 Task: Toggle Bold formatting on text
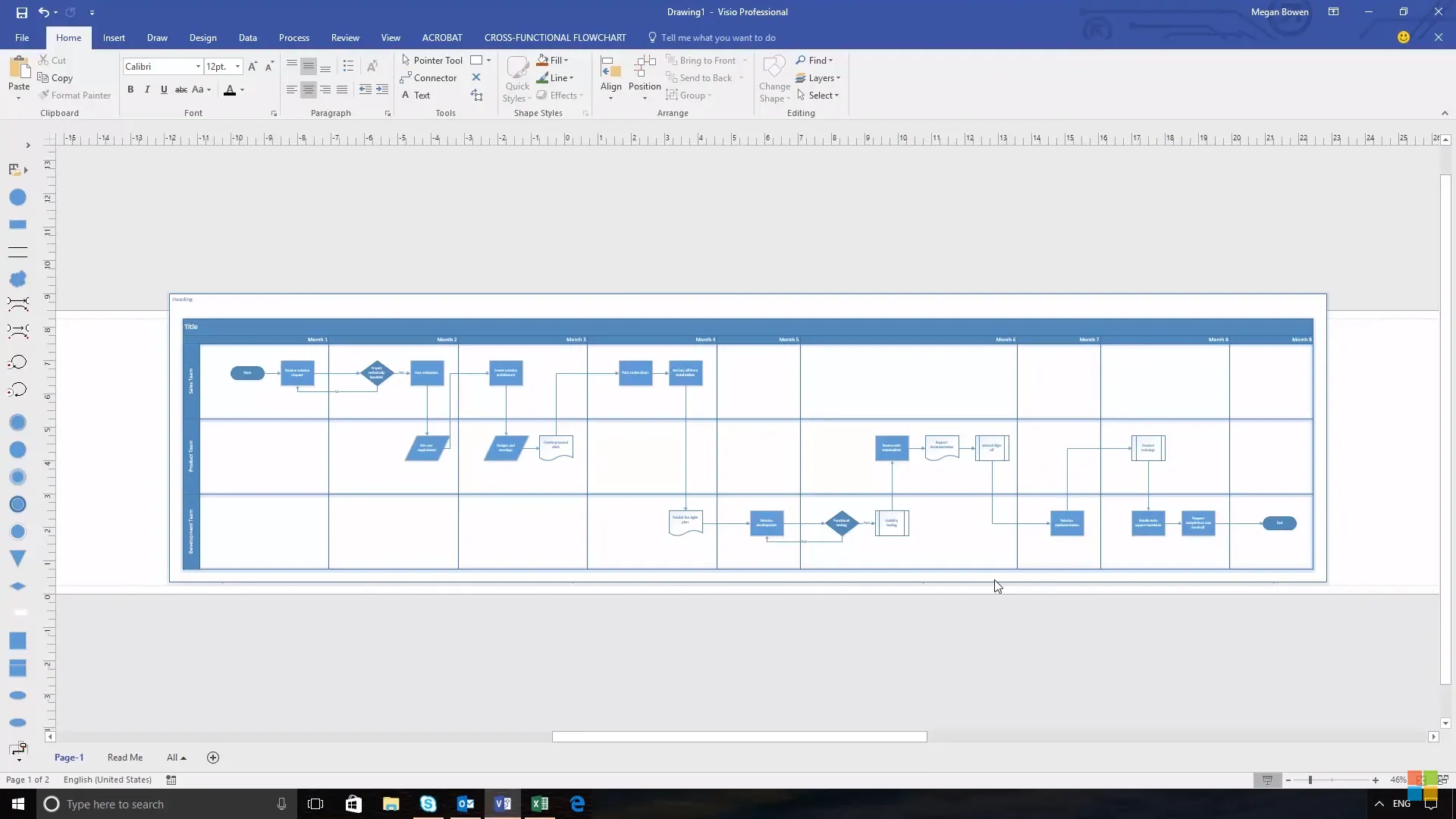coord(130,90)
